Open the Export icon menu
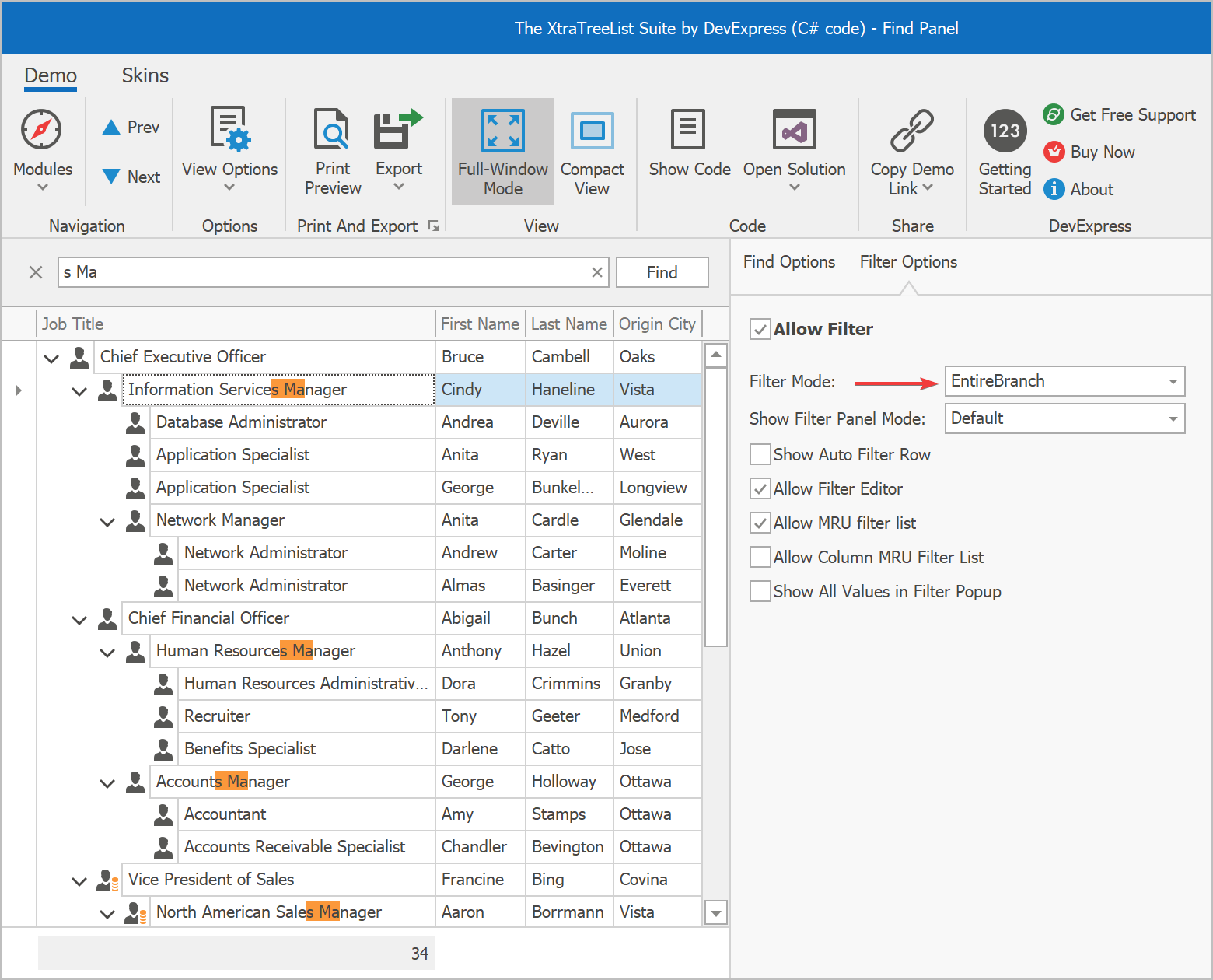Image resolution: width=1213 pixels, height=980 pixels. 398,130
